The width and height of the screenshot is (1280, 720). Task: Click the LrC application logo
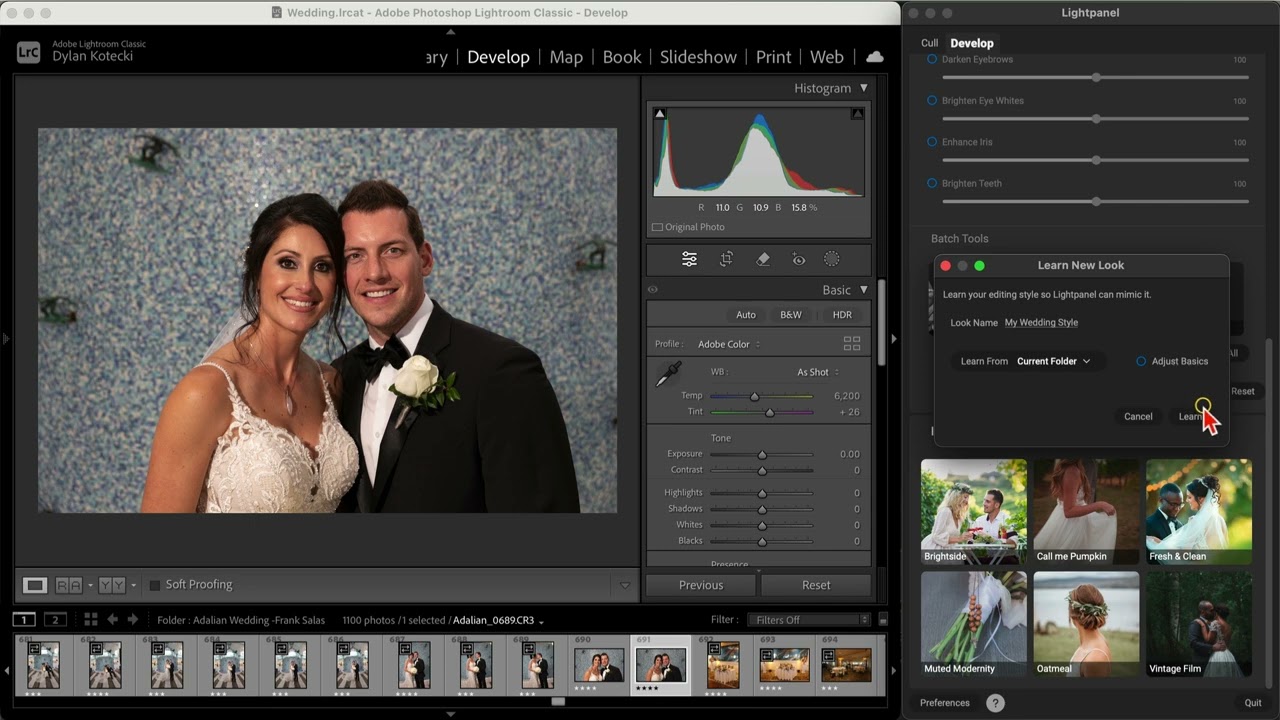[28, 52]
